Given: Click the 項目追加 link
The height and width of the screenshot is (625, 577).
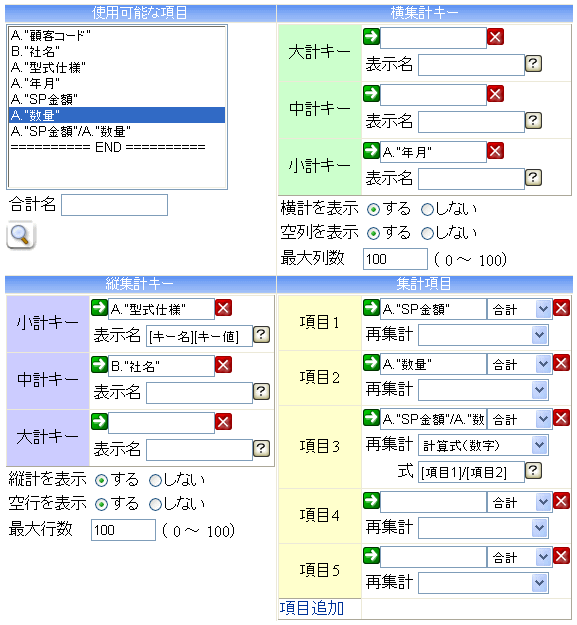Looking at the screenshot, I should coord(312,608).
